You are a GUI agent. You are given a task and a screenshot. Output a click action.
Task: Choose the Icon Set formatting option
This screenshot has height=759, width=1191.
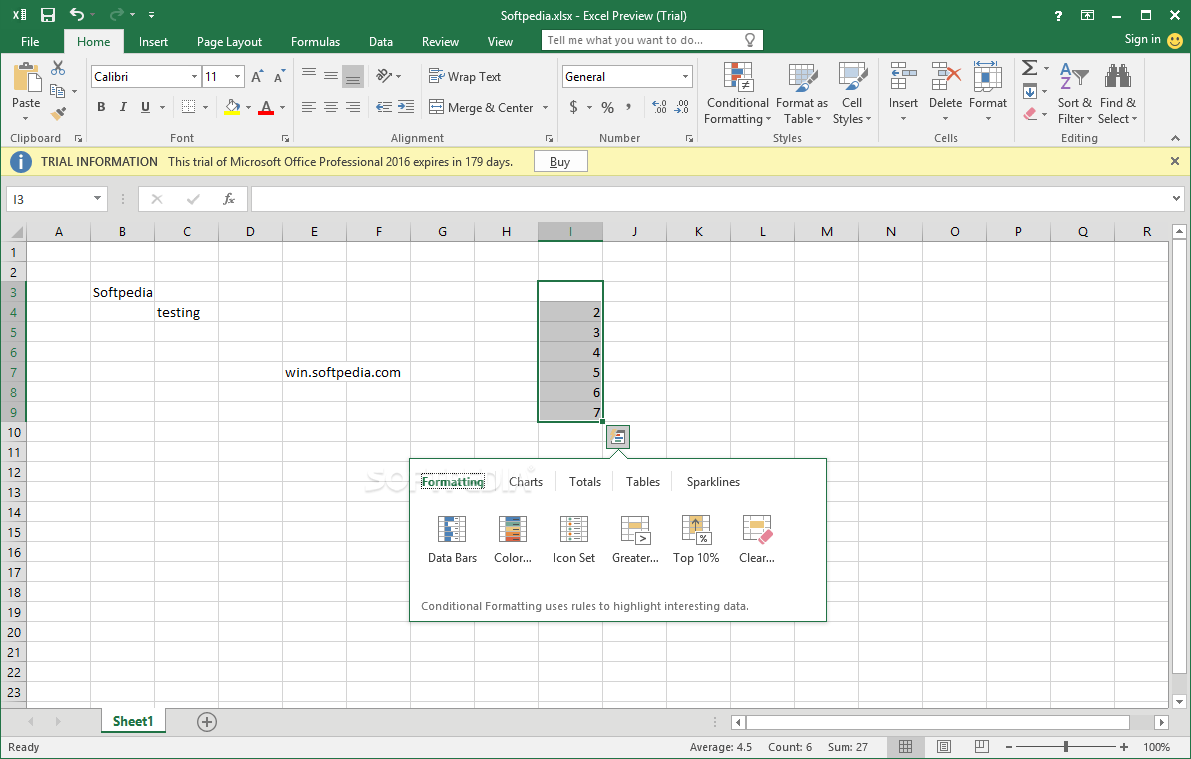click(x=573, y=538)
